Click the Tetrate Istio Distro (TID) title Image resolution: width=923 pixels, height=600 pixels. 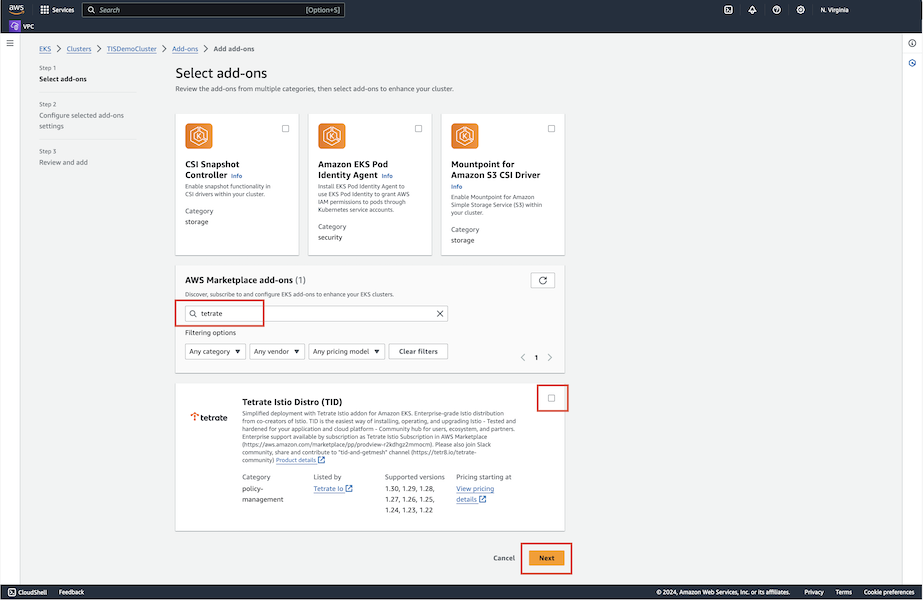(292, 402)
